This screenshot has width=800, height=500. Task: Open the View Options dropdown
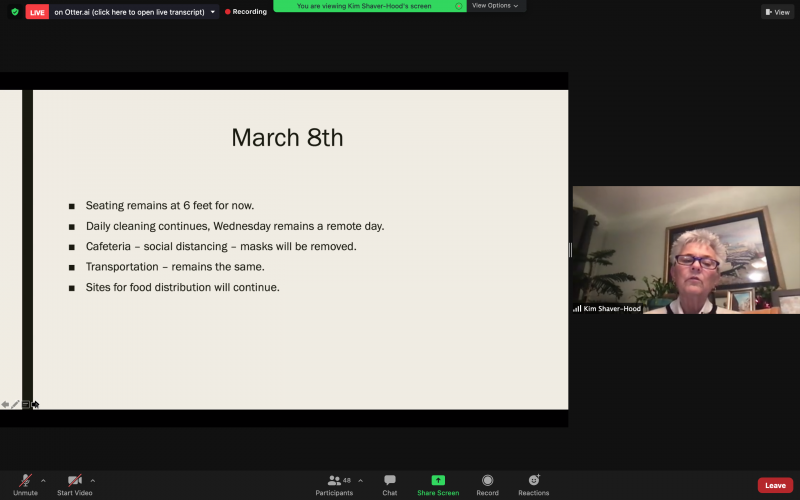[495, 6]
